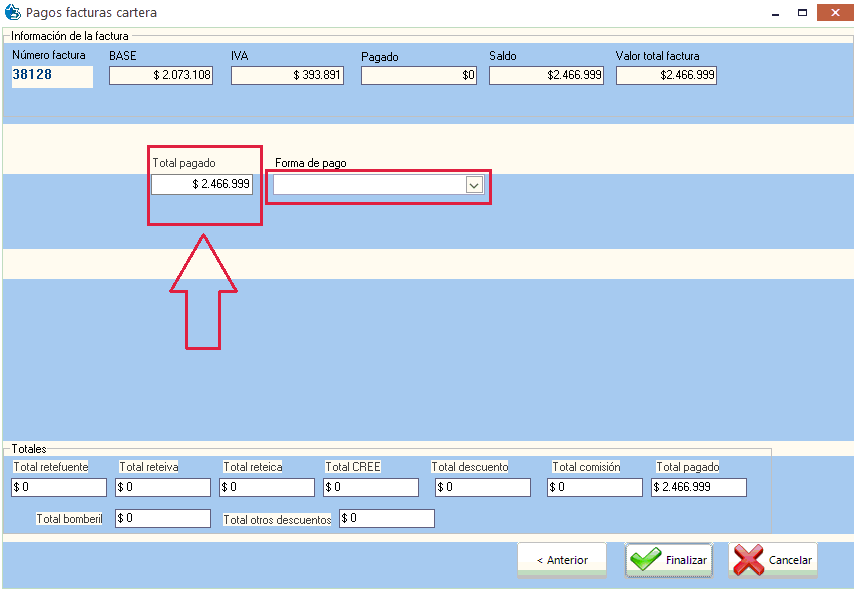Click the Pagado field showing $0

(x=418, y=76)
